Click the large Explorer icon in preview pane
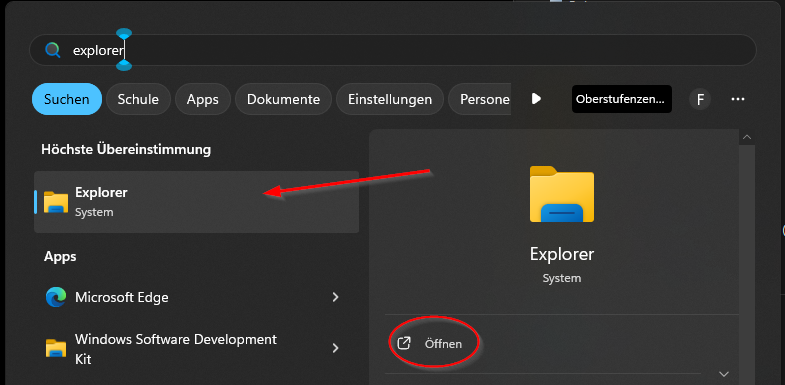785x385 pixels. click(x=562, y=194)
